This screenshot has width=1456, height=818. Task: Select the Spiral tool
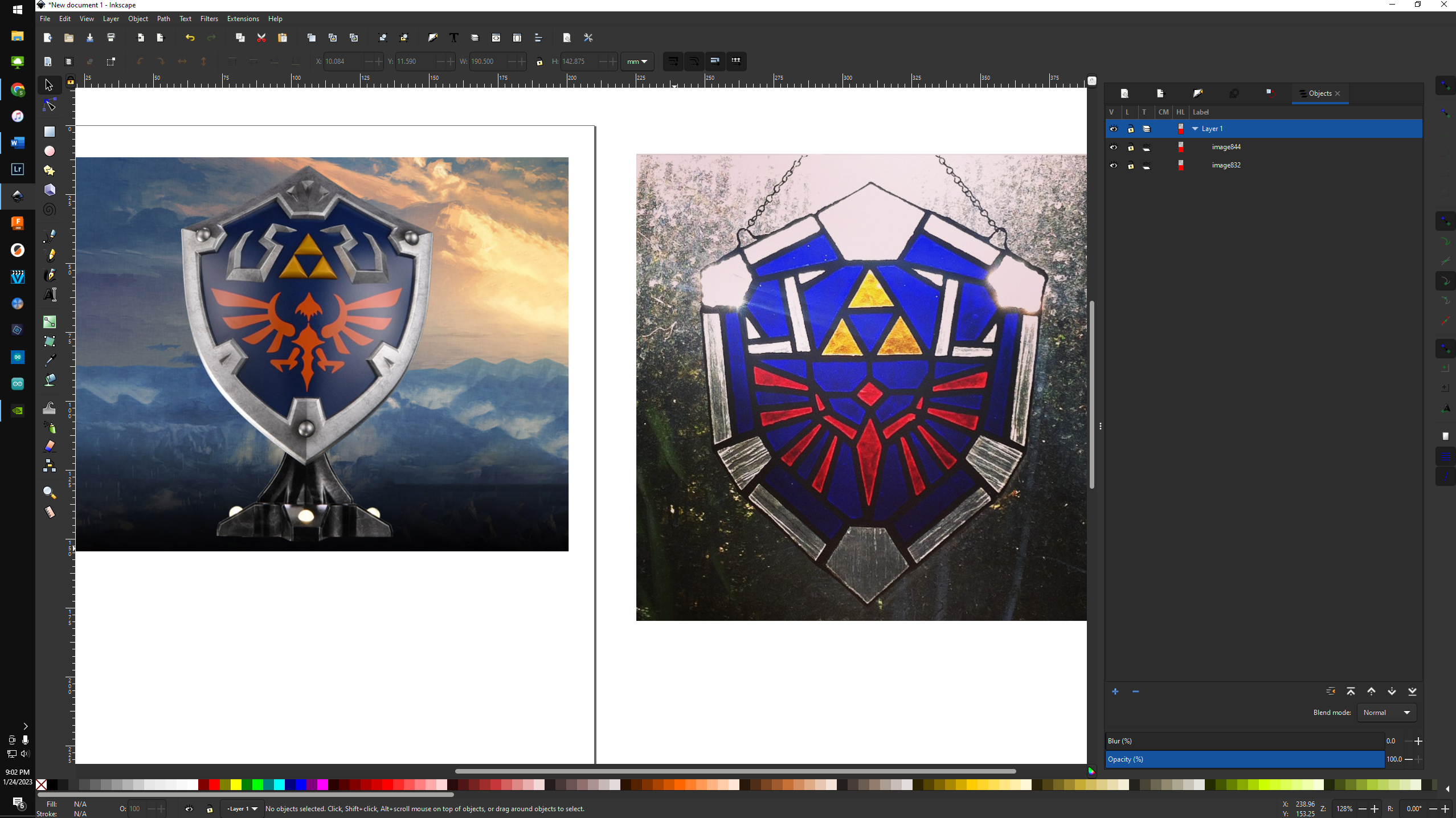coord(50,210)
